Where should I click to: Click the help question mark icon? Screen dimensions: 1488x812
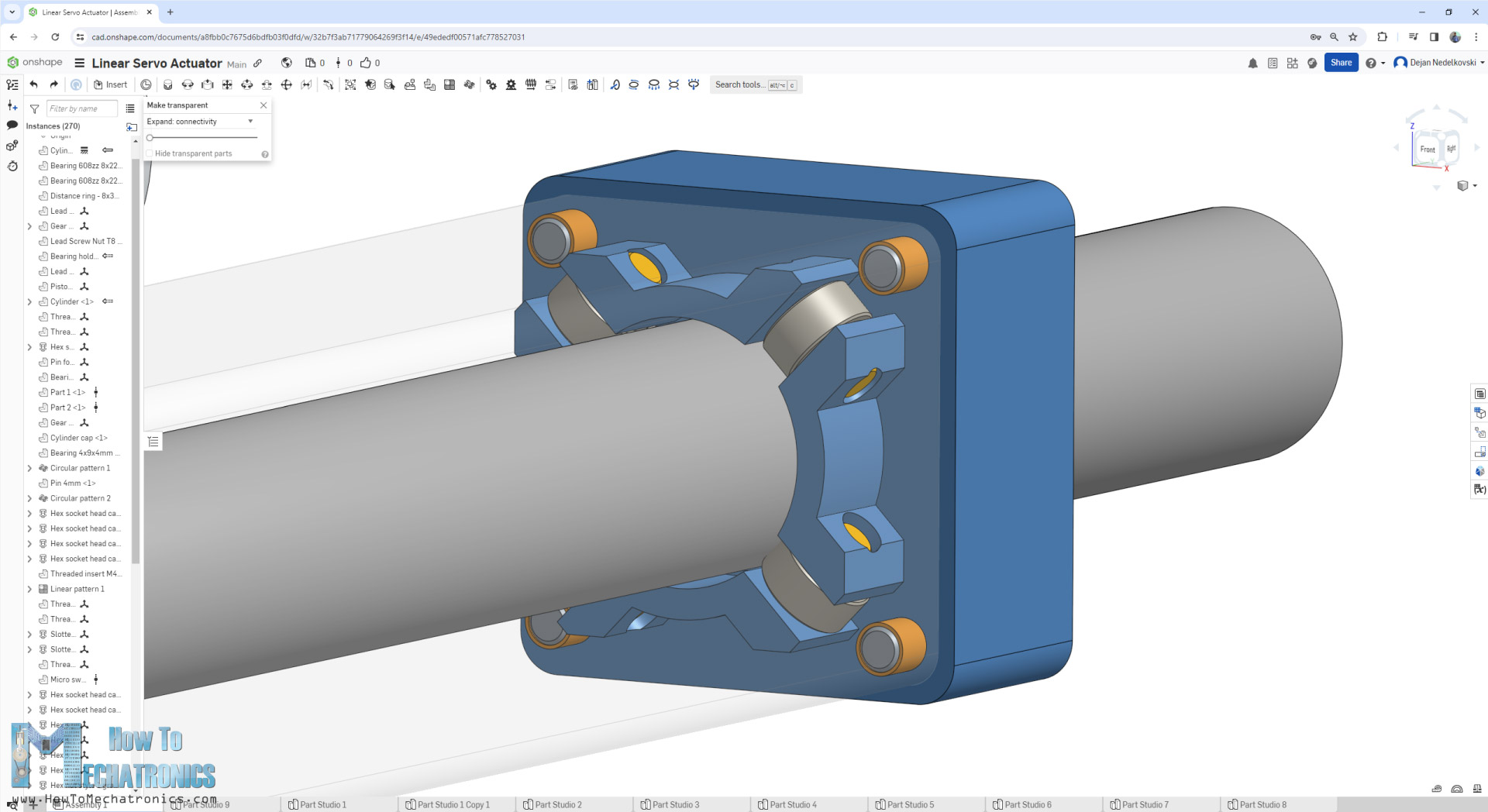click(1370, 64)
